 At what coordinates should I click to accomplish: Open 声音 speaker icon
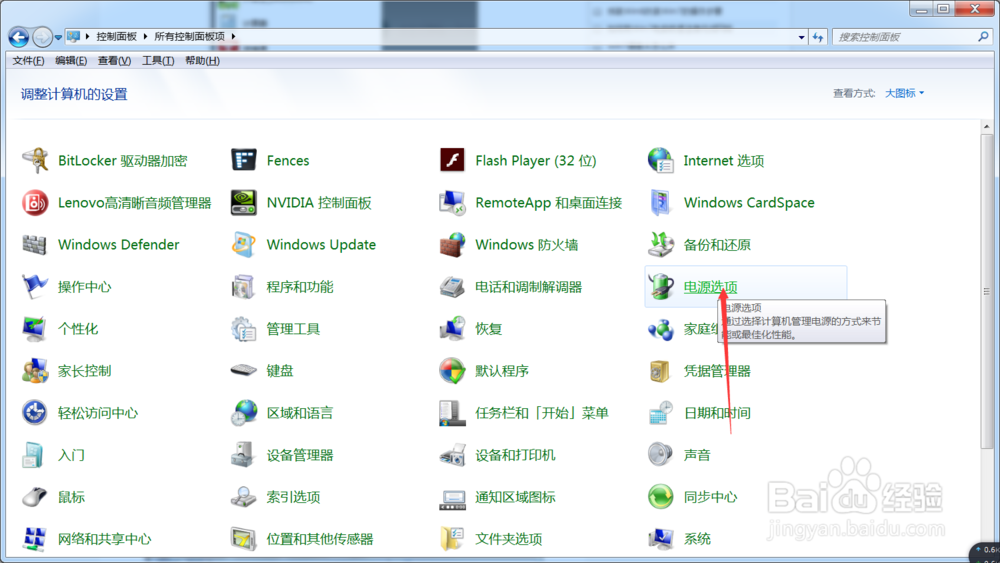pyautogui.click(x=661, y=455)
